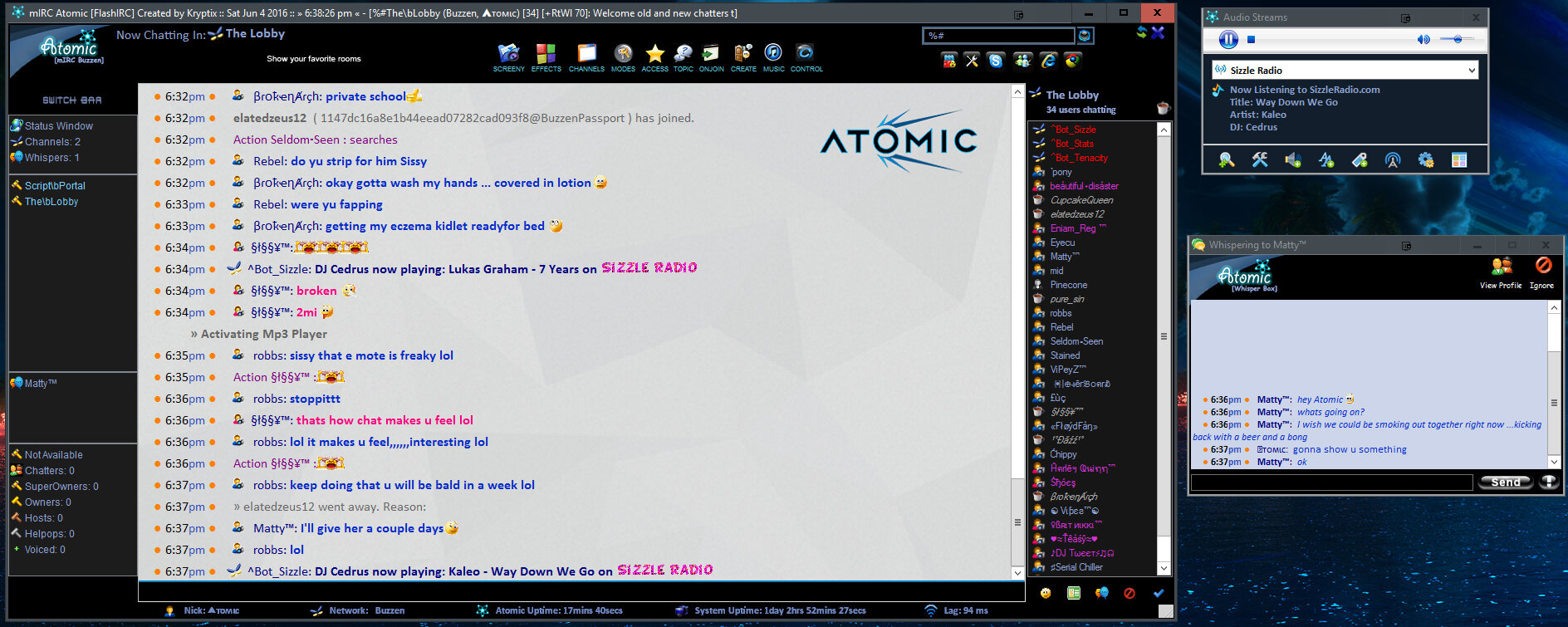Mute the Audio Streams speaker

[1423, 39]
